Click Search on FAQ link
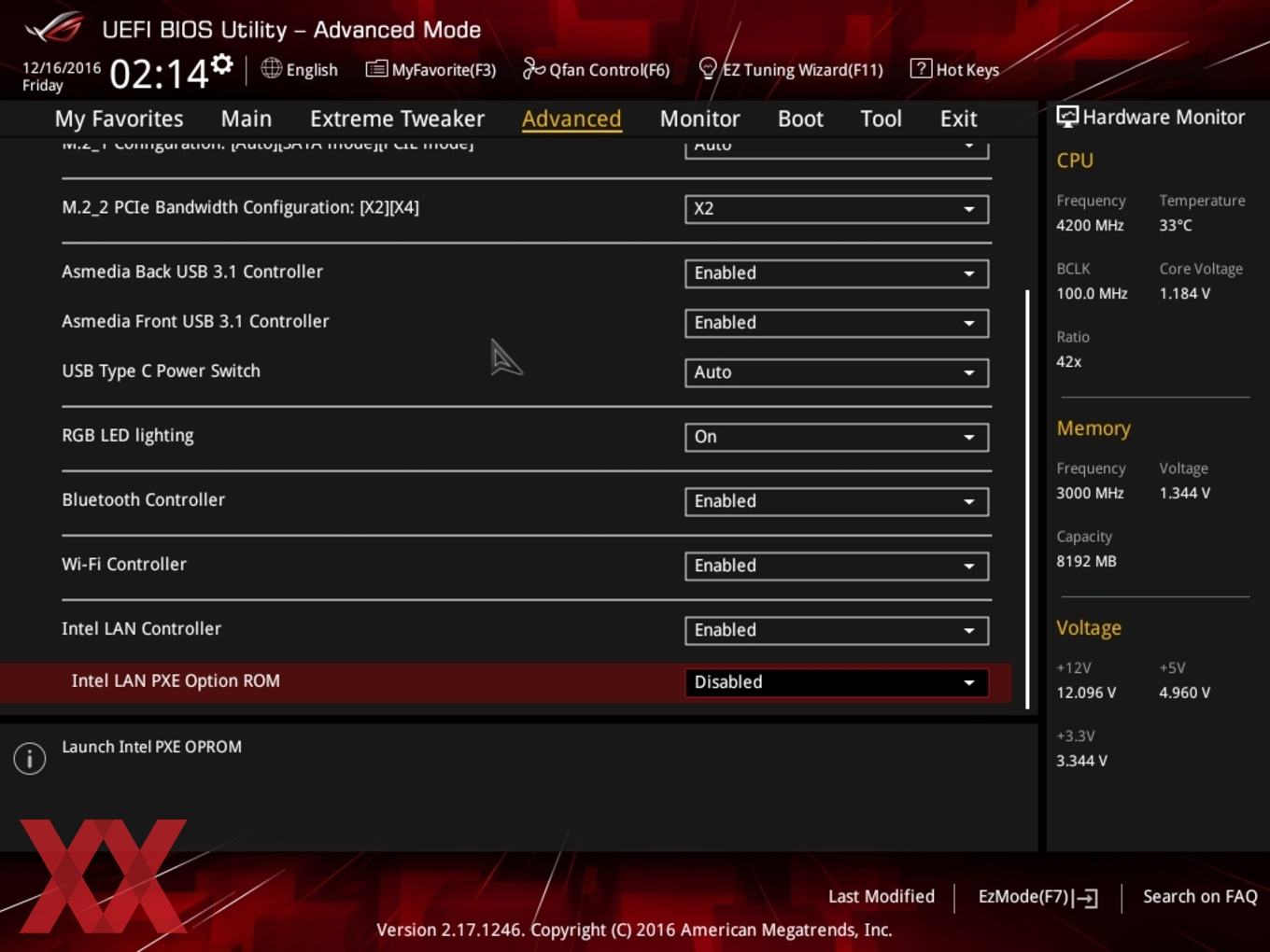Screen dimensions: 1270x952 (1200, 896)
